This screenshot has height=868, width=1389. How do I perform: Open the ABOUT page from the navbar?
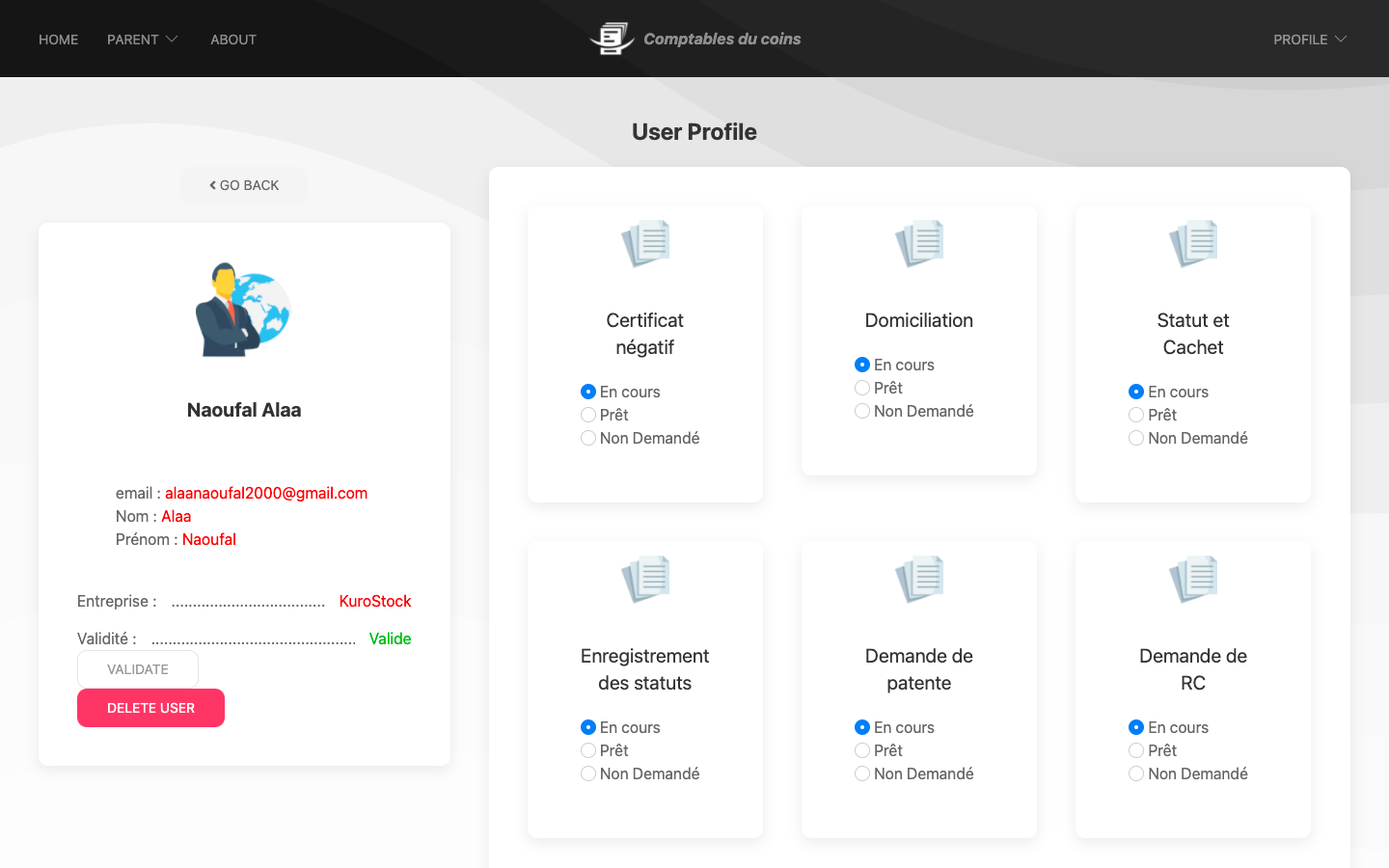click(x=232, y=40)
